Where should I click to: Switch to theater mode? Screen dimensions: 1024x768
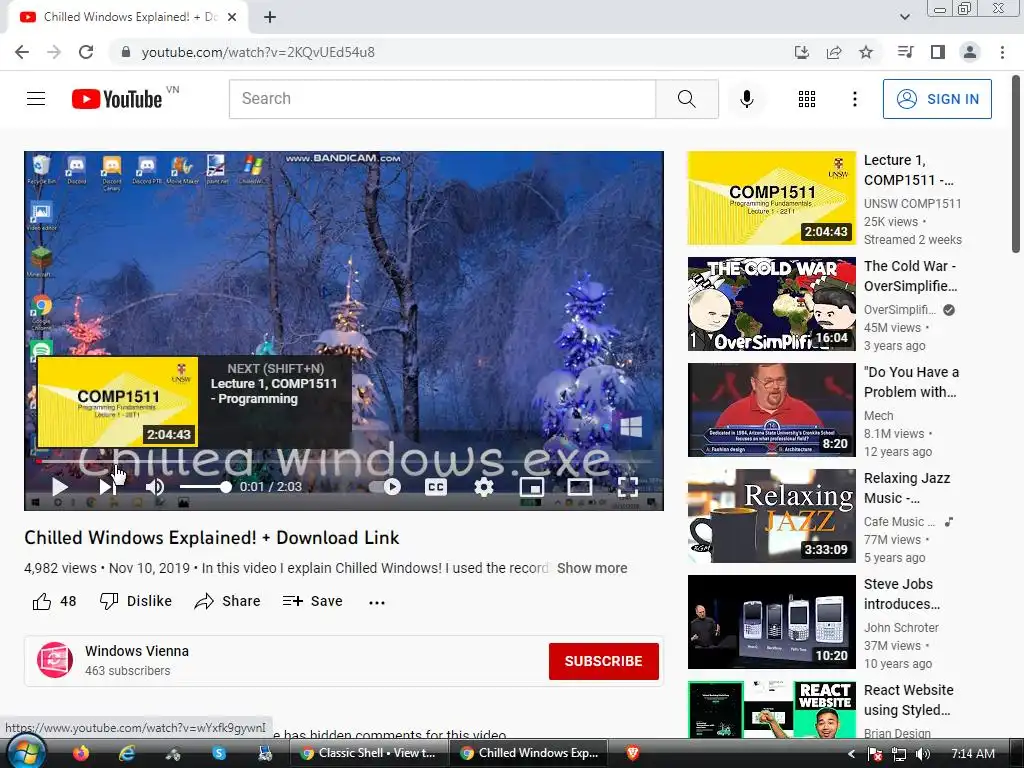(579, 487)
